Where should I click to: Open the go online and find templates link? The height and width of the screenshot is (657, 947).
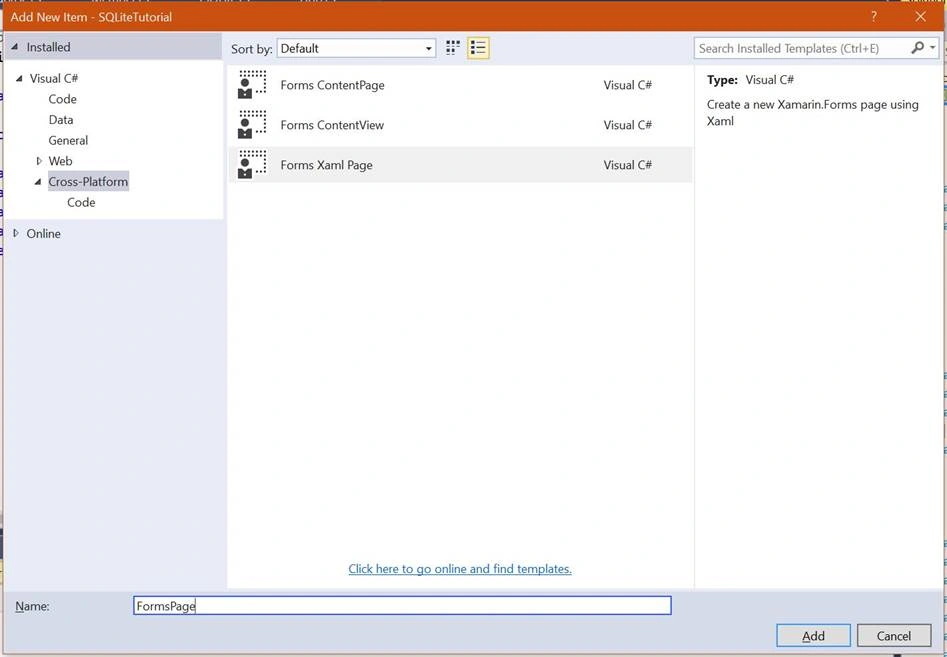[460, 569]
